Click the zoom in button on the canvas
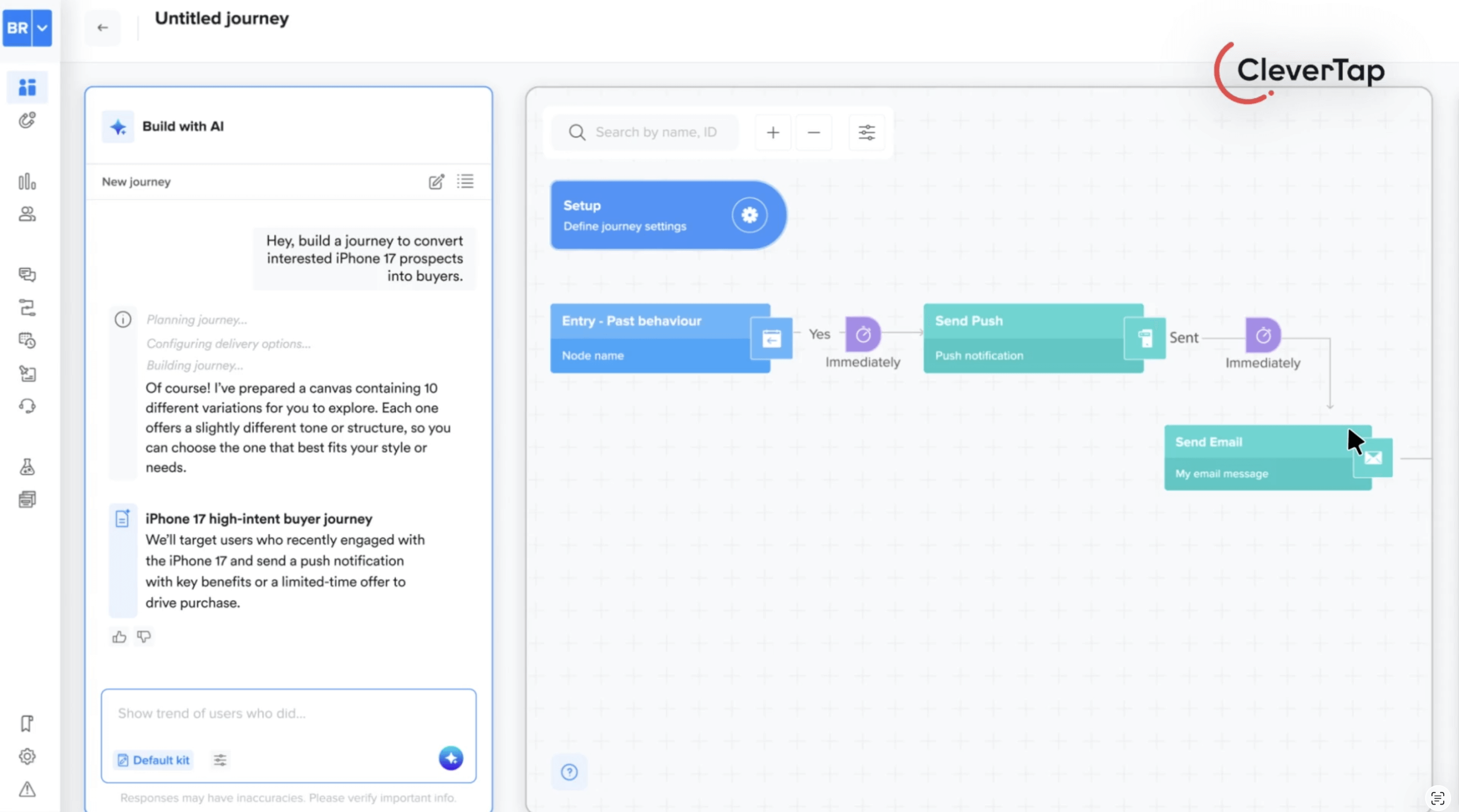The height and width of the screenshot is (812, 1459). [x=773, y=132]
